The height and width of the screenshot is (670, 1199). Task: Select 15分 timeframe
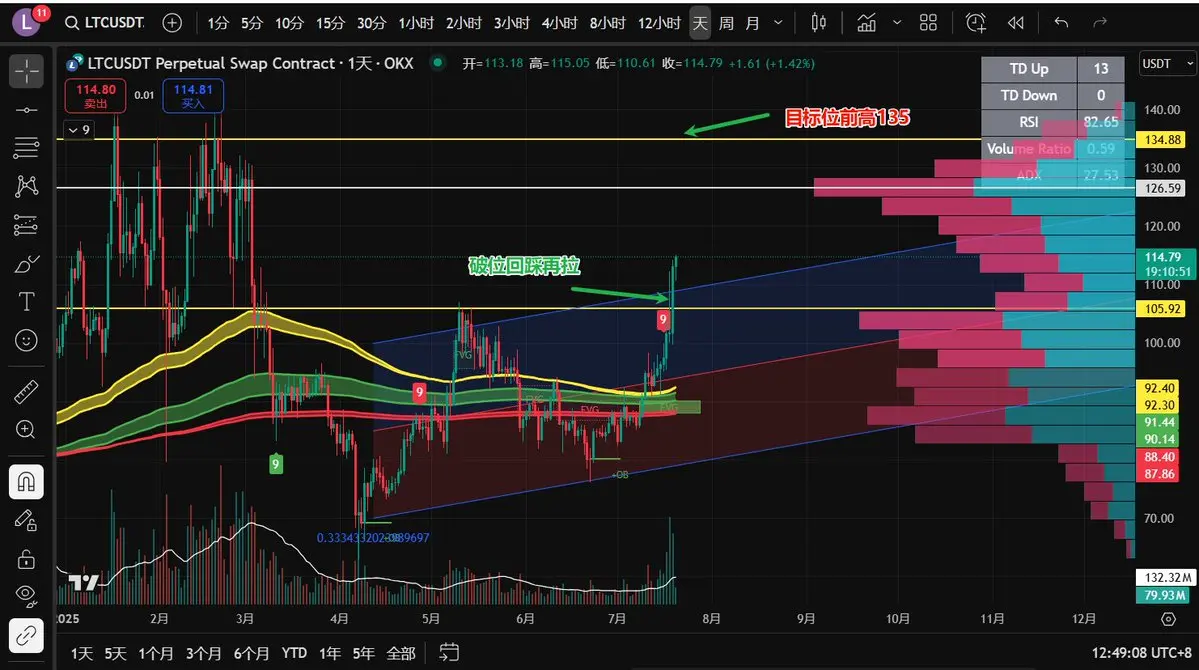pyautogui.click(x=330, y=23)
